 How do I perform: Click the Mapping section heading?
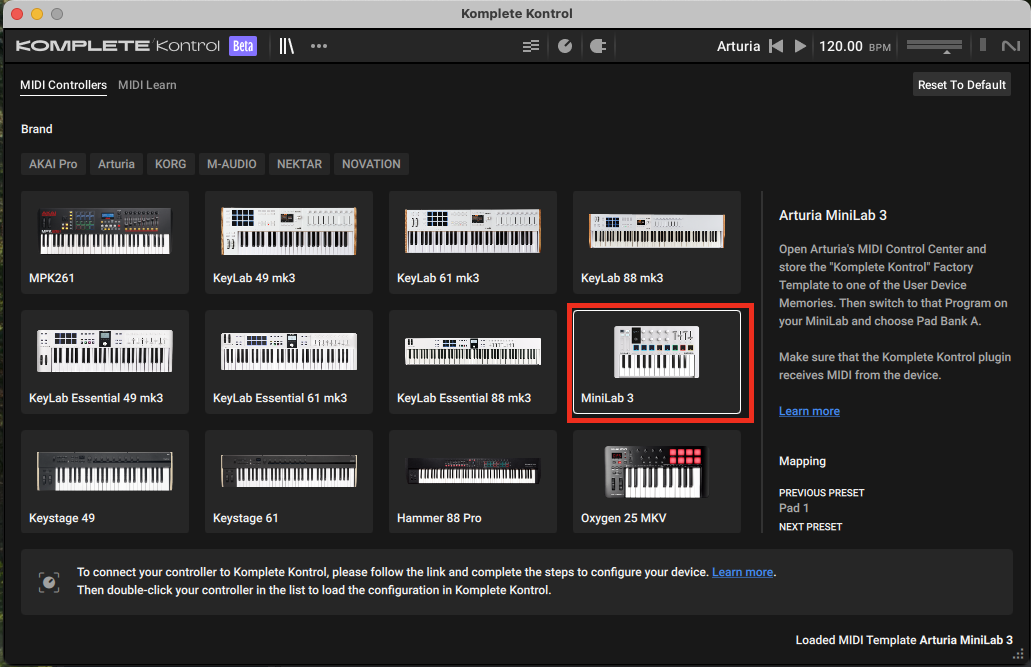click(802, 461)
